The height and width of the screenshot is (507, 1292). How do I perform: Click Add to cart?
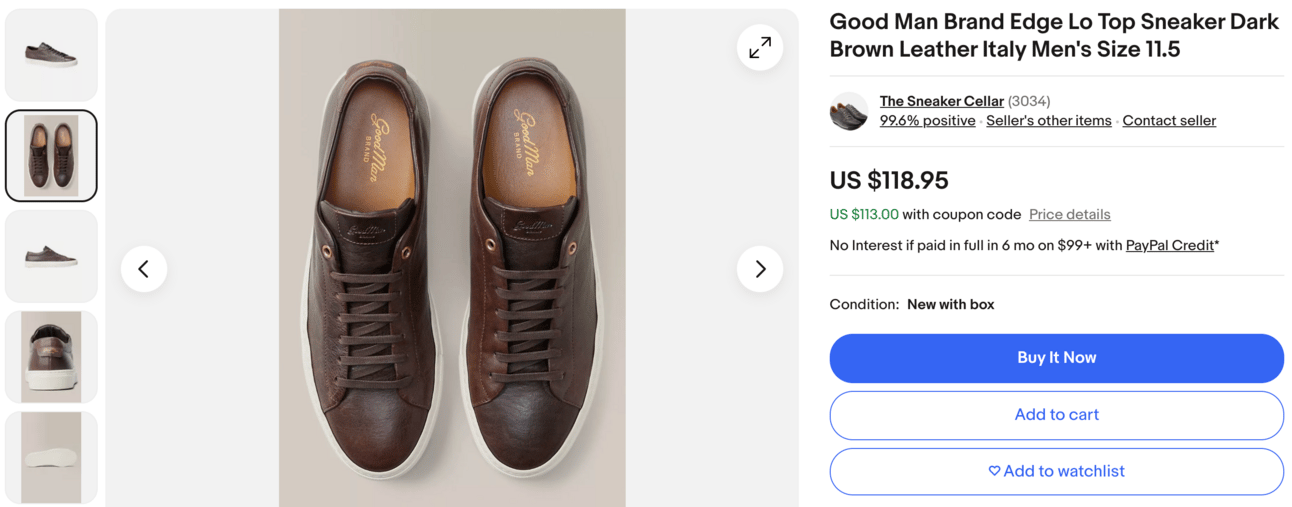pyautogui.click(x=1056, y=415)
